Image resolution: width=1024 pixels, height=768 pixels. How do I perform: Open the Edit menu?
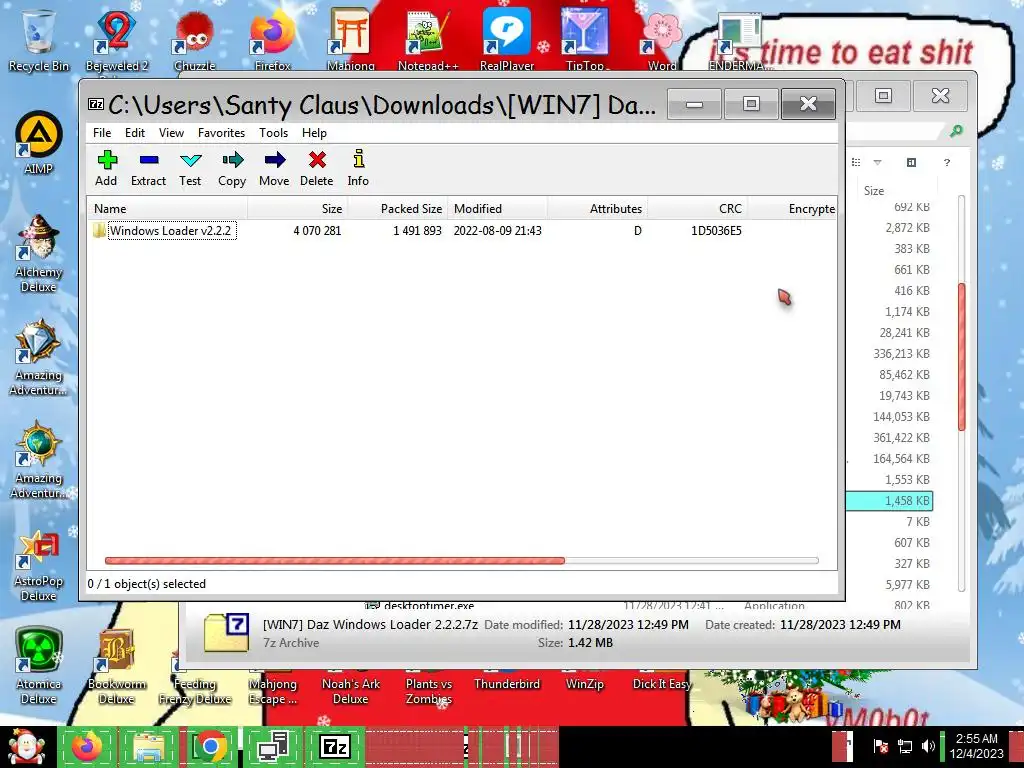point(135,133)
